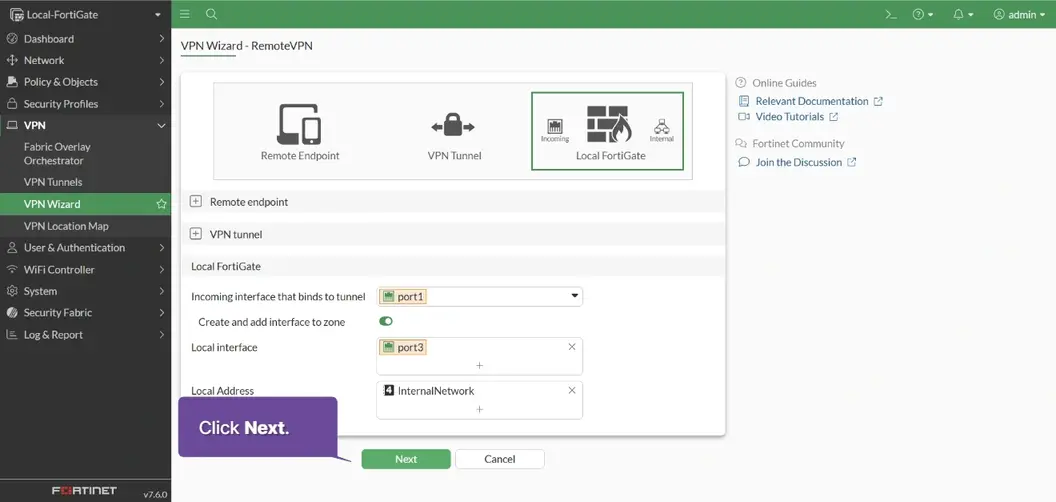This screenshot has width=1056, height=502.
Task: Open the admin user menu
Action: point(1019,14)
